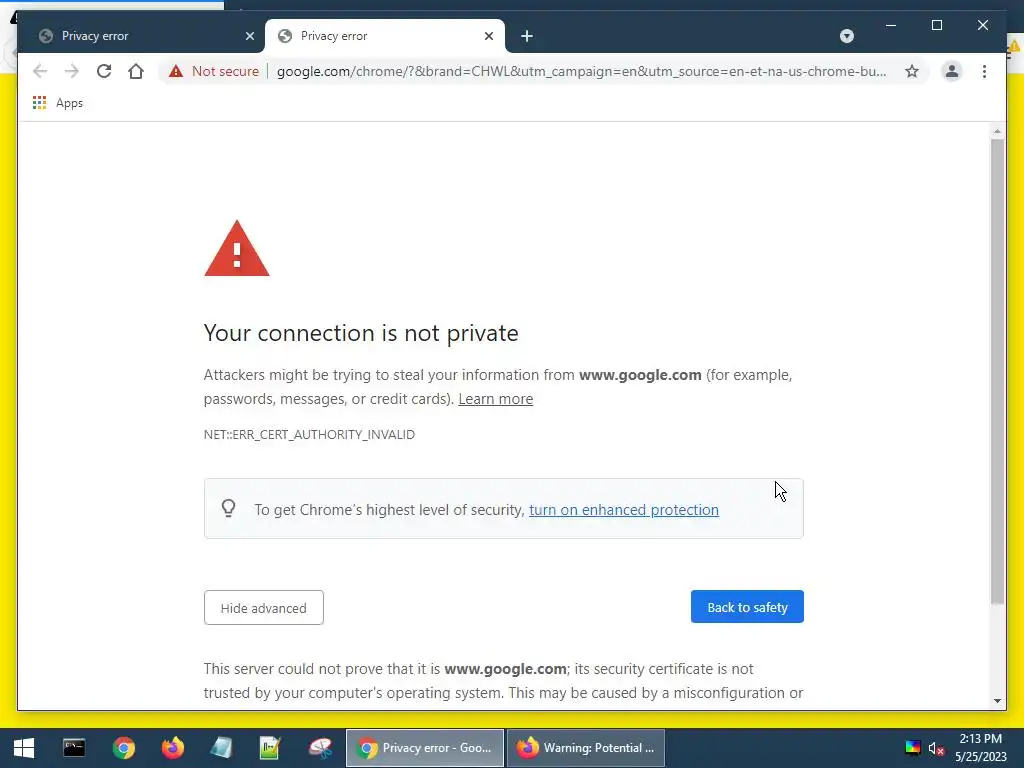
Task: Open the Home page icon
Action: pyautogui.click(x=136, y=71)
